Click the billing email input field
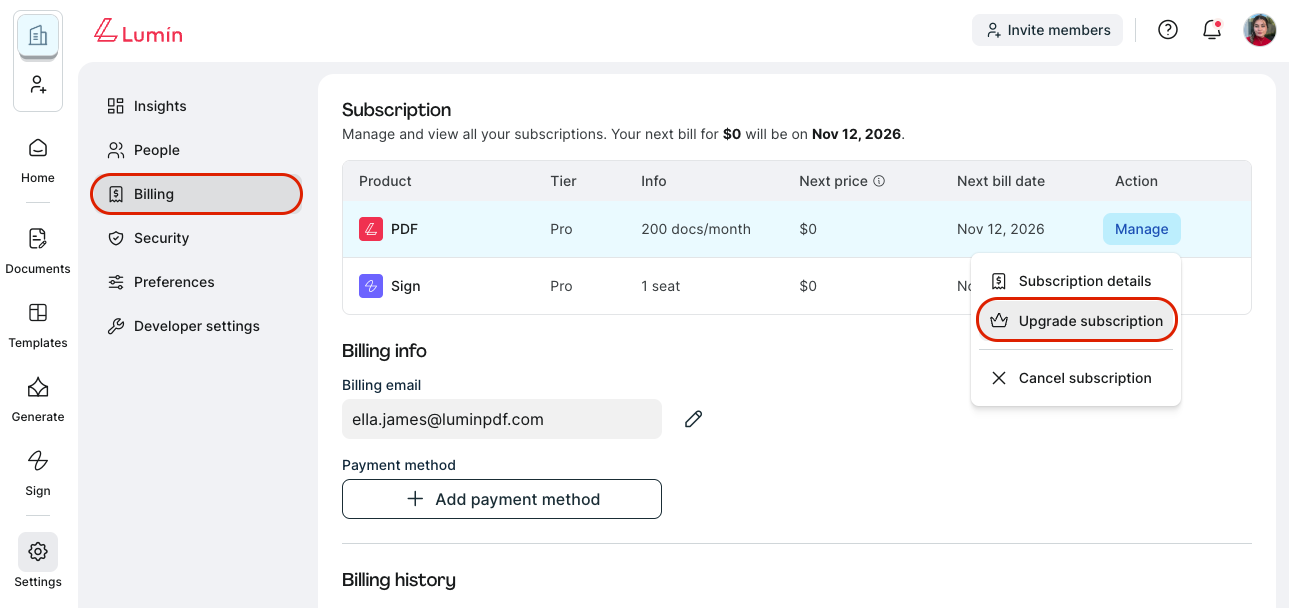Viewport: 1289px width, 608px height. tap(501, 419)
